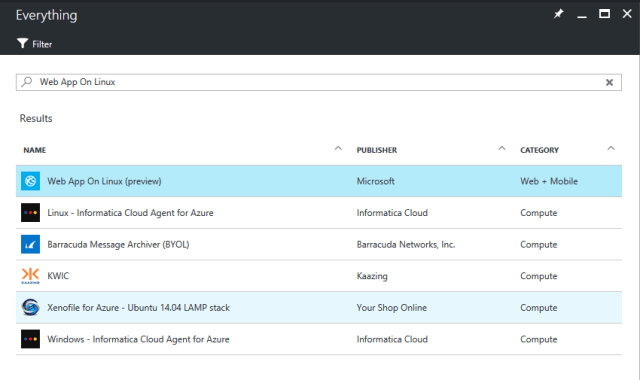The width and height of the screenshot is (640, 380).
Task: Pin the Everything blade
Action: coord(558,14)
